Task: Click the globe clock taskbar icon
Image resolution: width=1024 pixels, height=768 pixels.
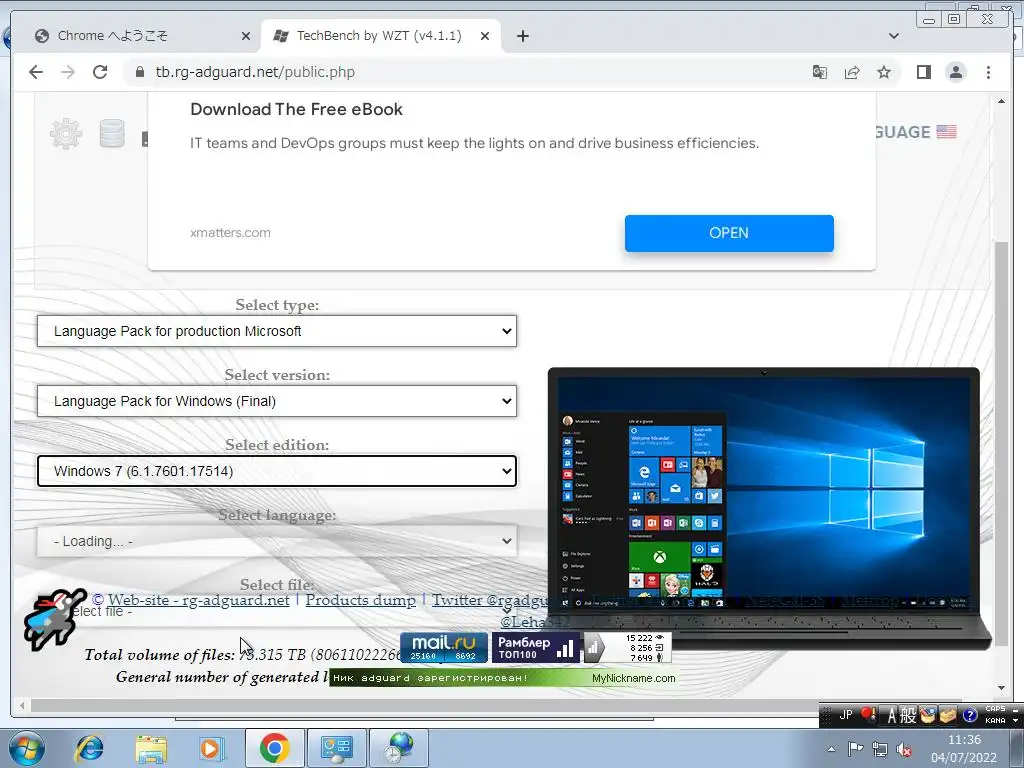Action: click(x=399, y=748)
